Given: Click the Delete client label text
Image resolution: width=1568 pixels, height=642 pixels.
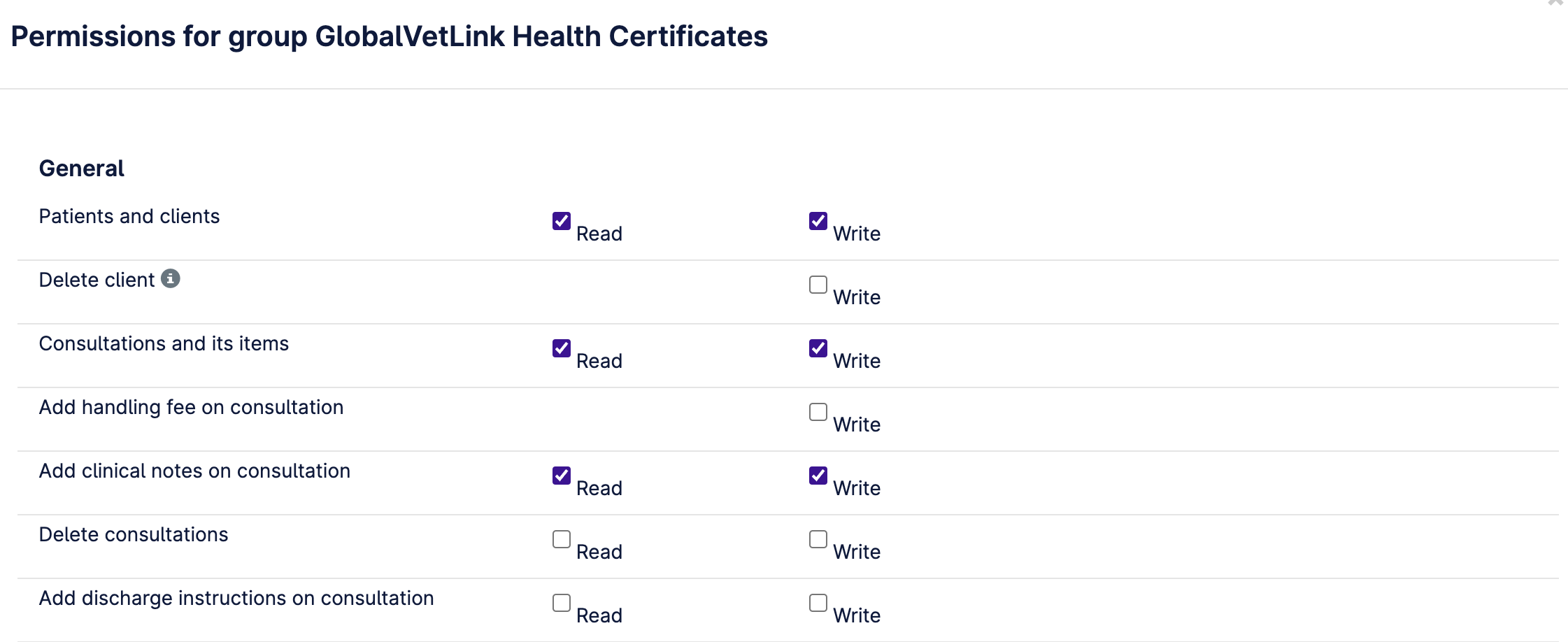Looking at the screenshot, I should tap(97, 280).
